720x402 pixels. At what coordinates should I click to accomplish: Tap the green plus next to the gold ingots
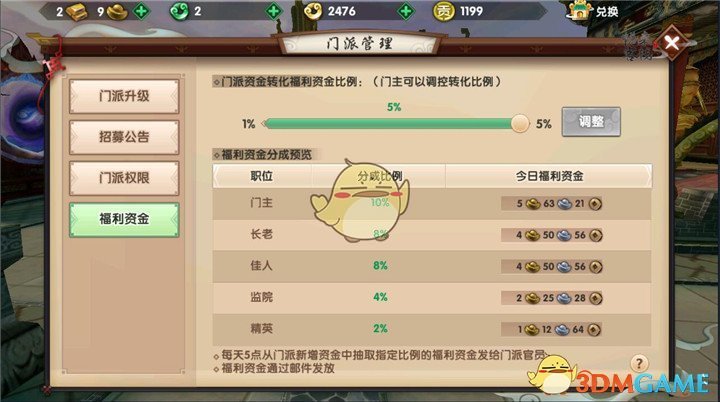[x=141, y=11]
